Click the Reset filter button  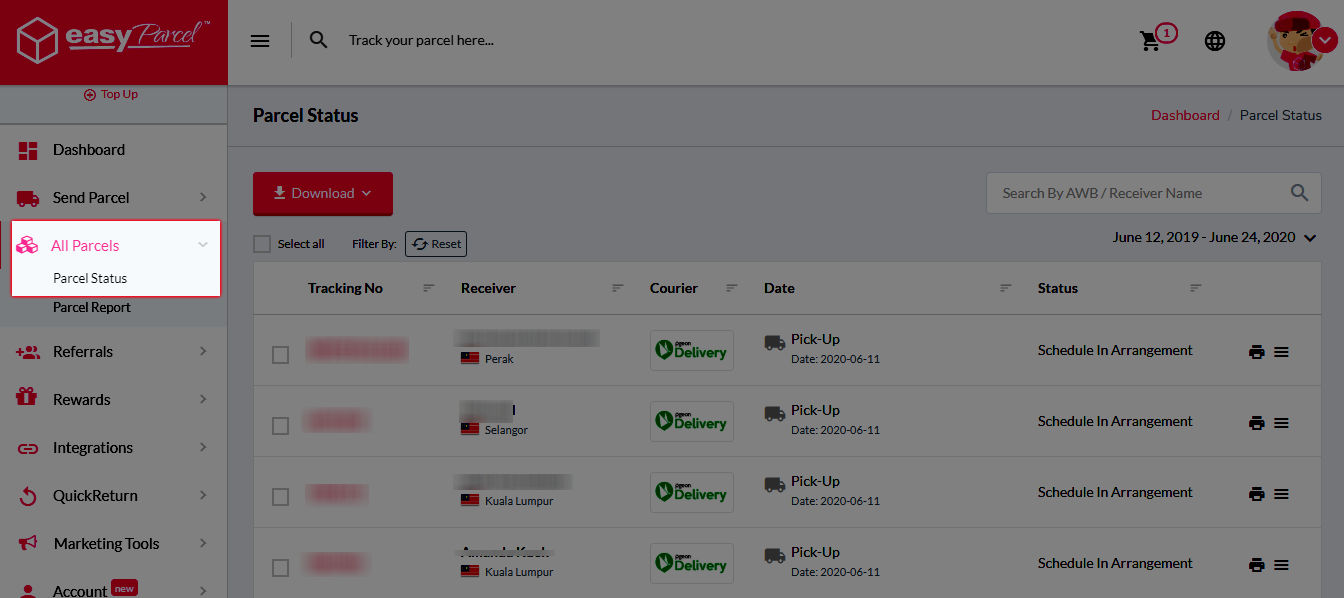click(x=435, y=243)
